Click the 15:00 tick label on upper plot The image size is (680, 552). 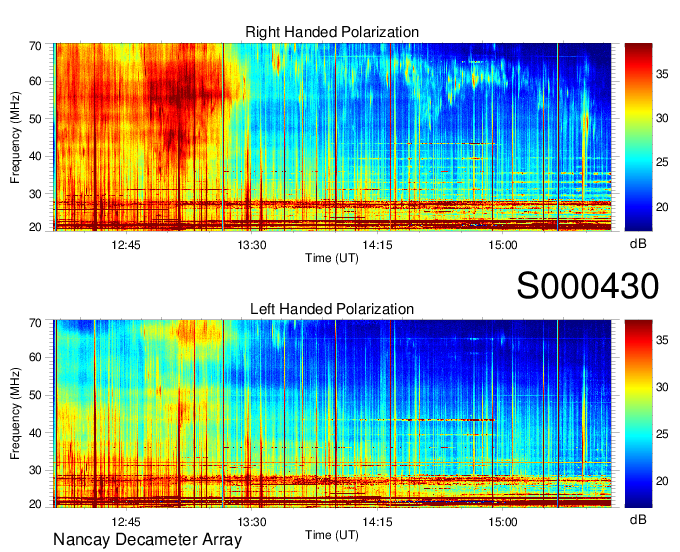click(x=503, y=245)
